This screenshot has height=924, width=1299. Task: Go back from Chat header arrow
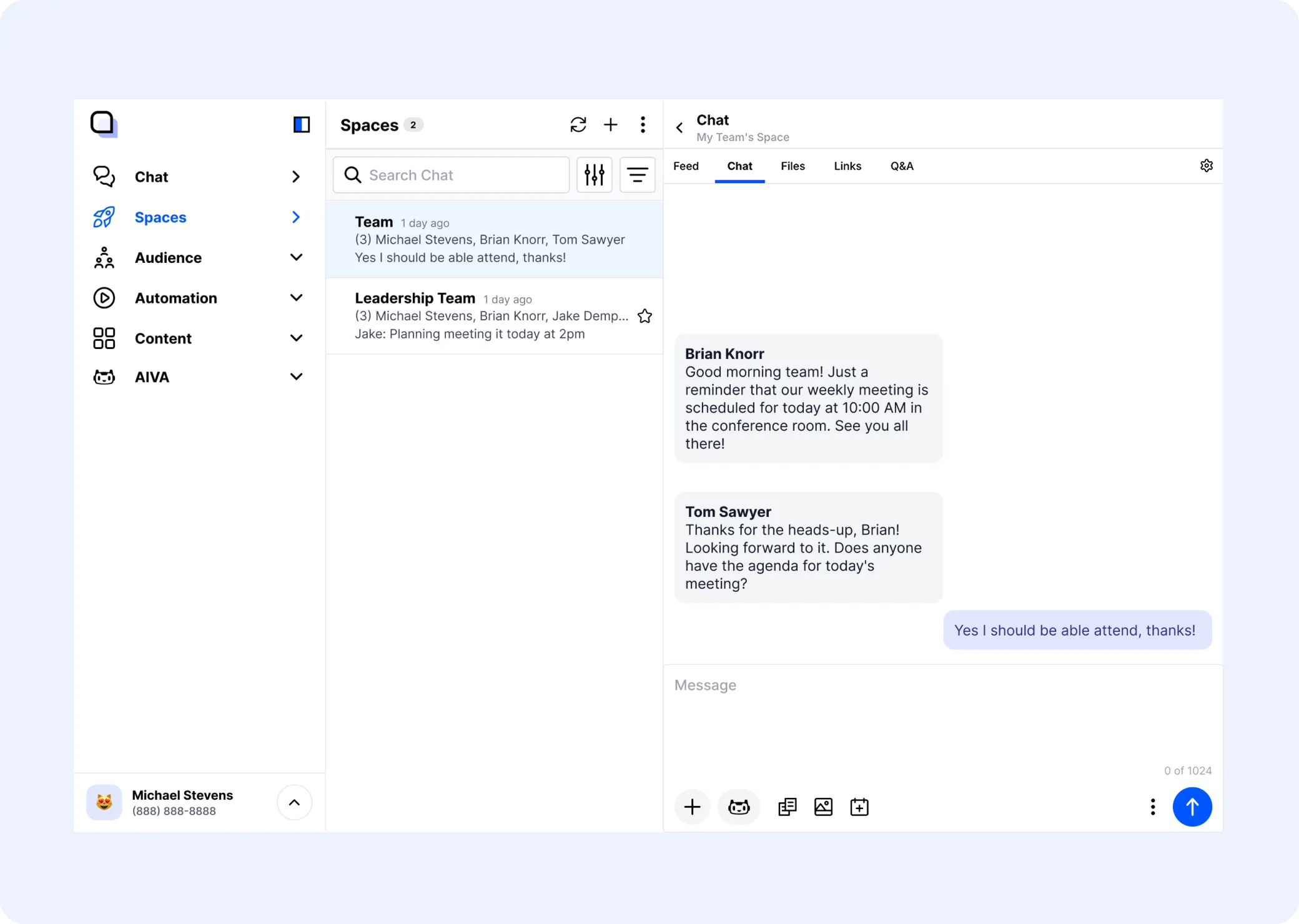click(679, 127)
